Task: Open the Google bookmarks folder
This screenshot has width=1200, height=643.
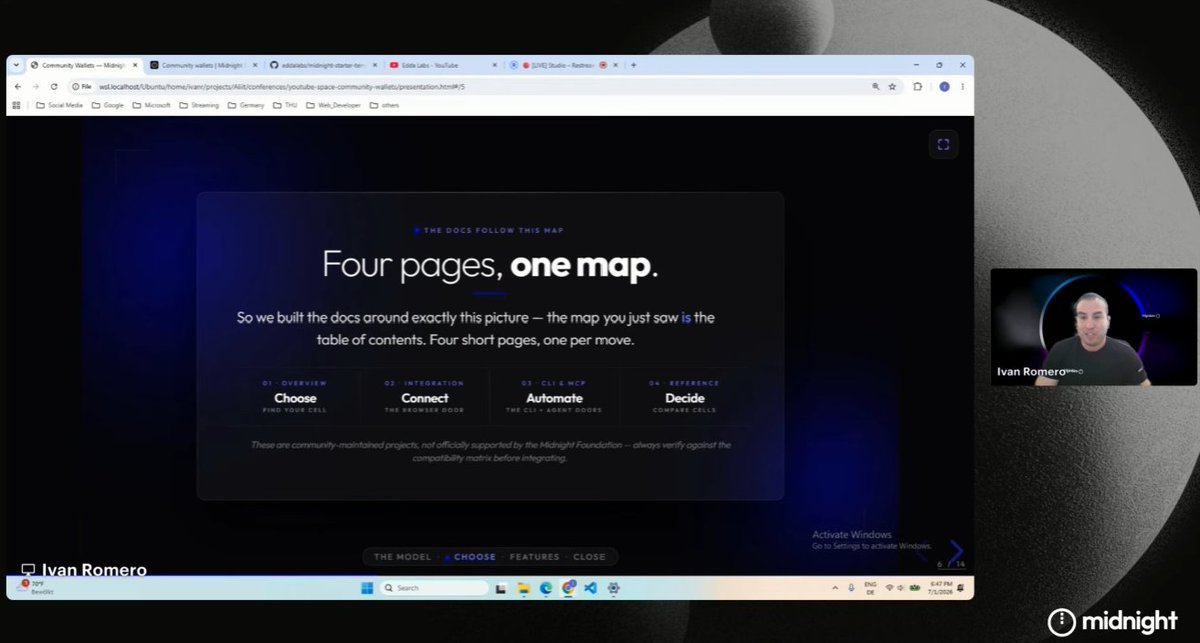Action: point(108,105)
